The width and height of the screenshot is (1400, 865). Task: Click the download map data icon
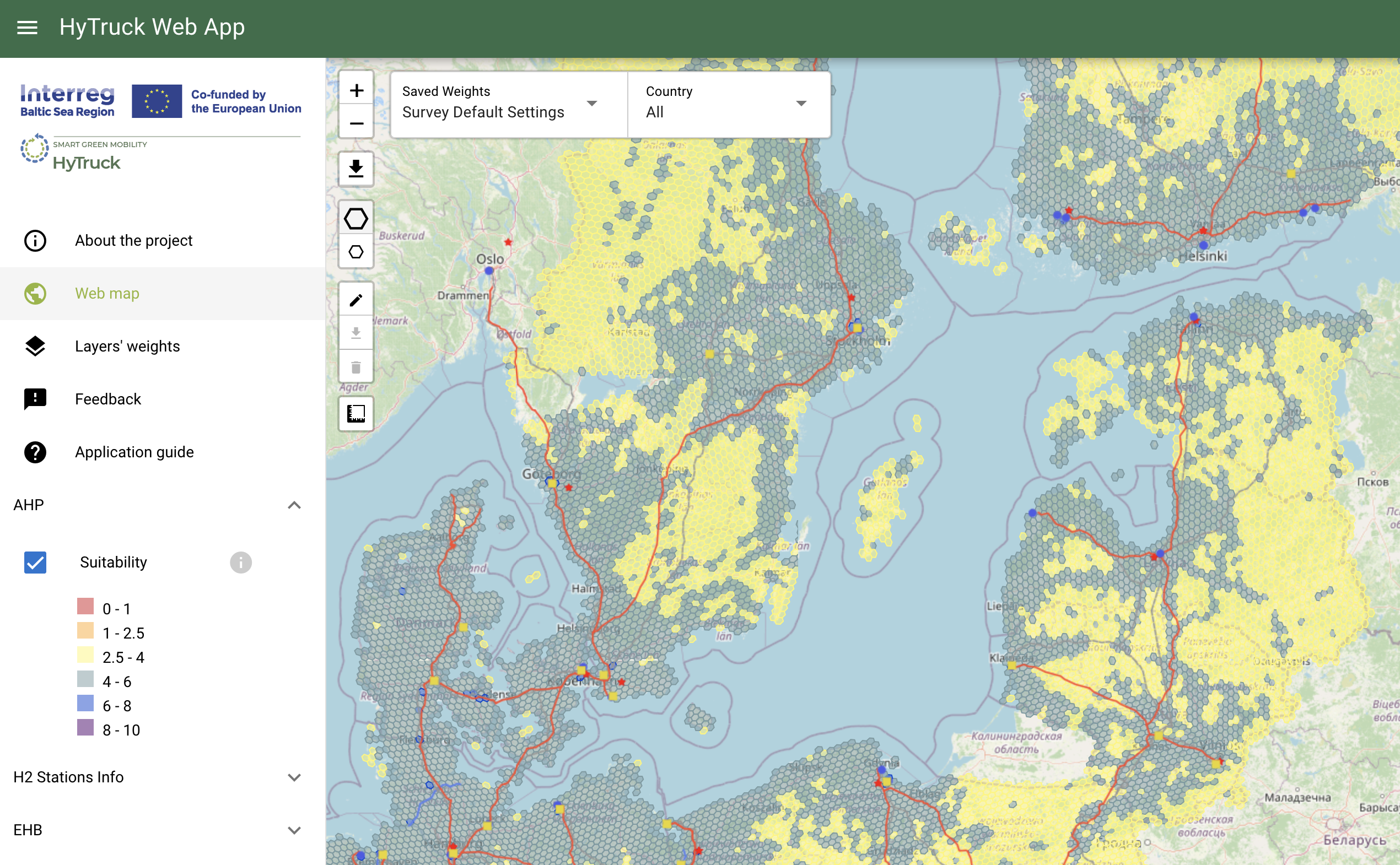point(356,169)
